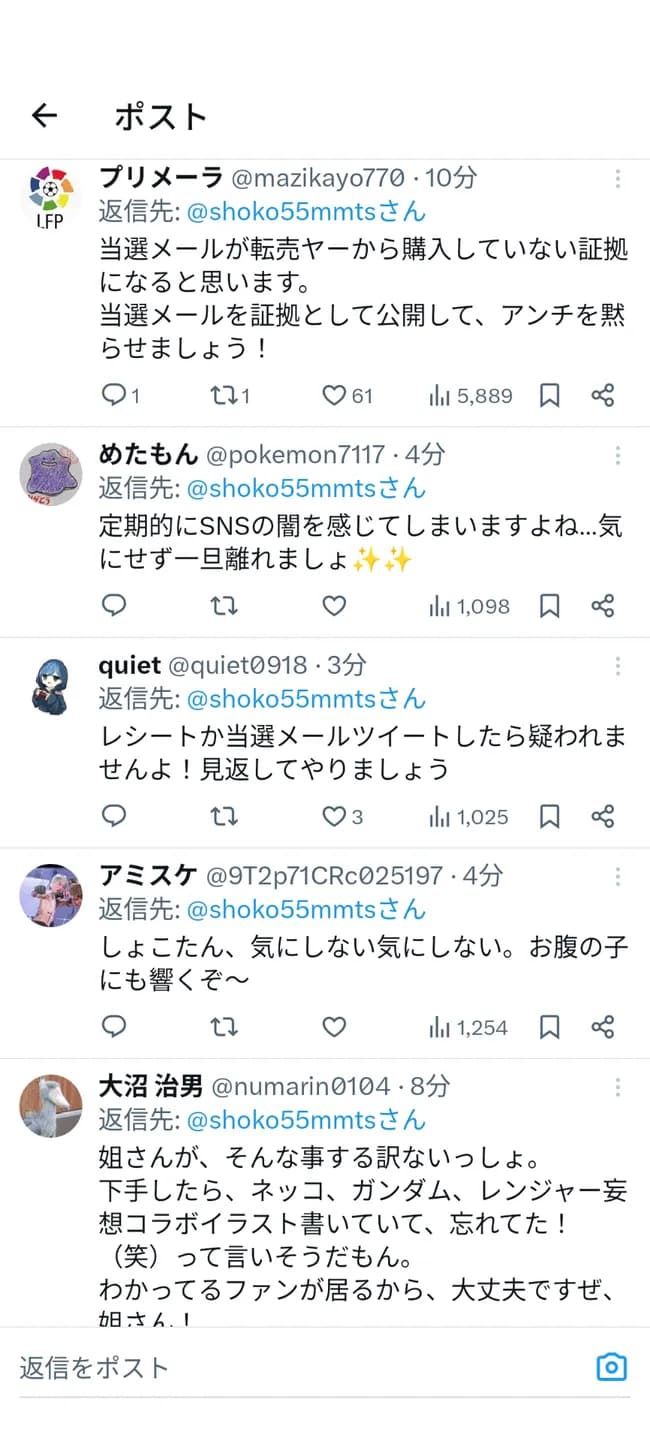Image resolution: width=650 pixels, height=1444 pixels.
Task: Toggle bookmark on プリメーラ's post
Action: pos(548,395)
